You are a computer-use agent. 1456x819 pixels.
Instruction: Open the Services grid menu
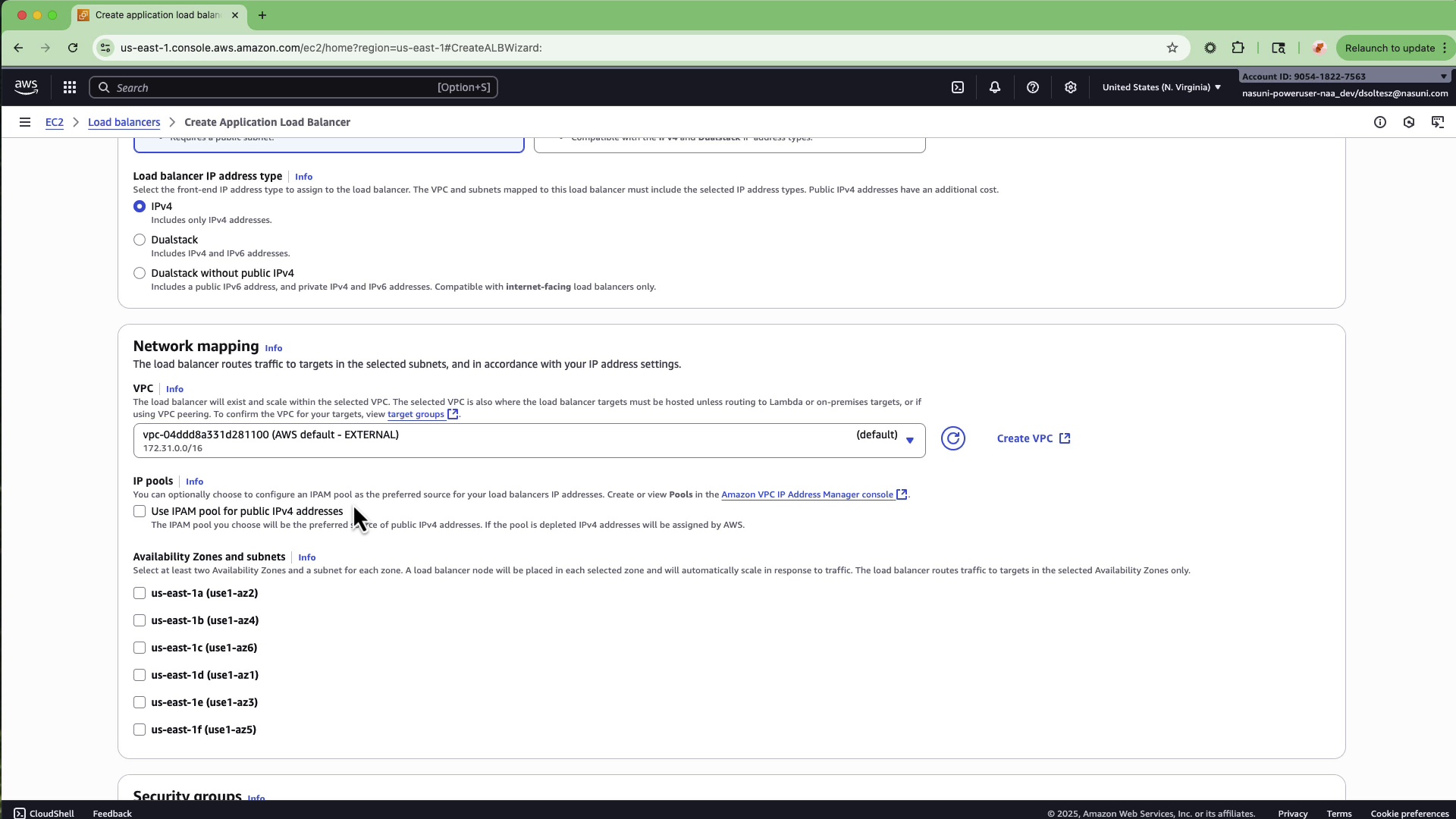[x=69, y=87]
